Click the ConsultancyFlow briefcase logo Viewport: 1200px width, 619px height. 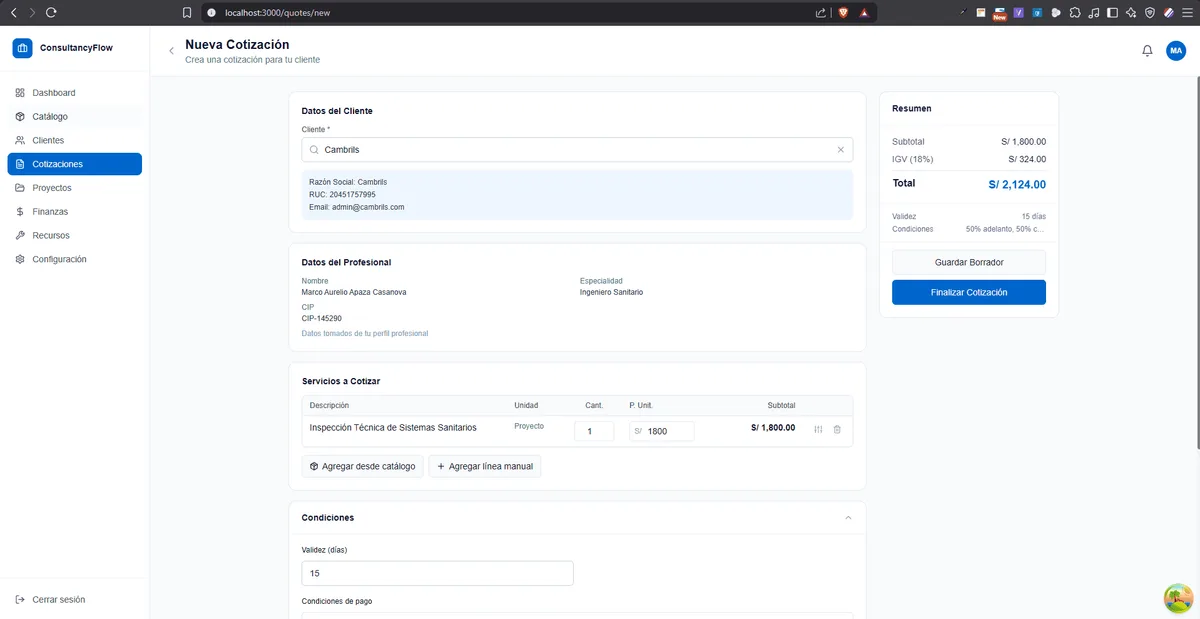click(x=22, y=48)
